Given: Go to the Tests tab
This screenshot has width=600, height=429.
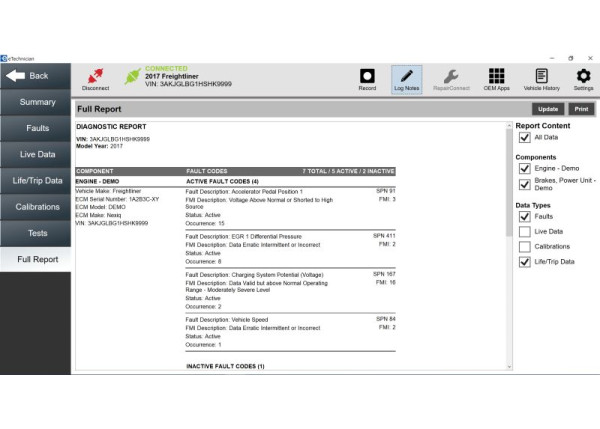Looking at the screenshot, I should point(36,232).
